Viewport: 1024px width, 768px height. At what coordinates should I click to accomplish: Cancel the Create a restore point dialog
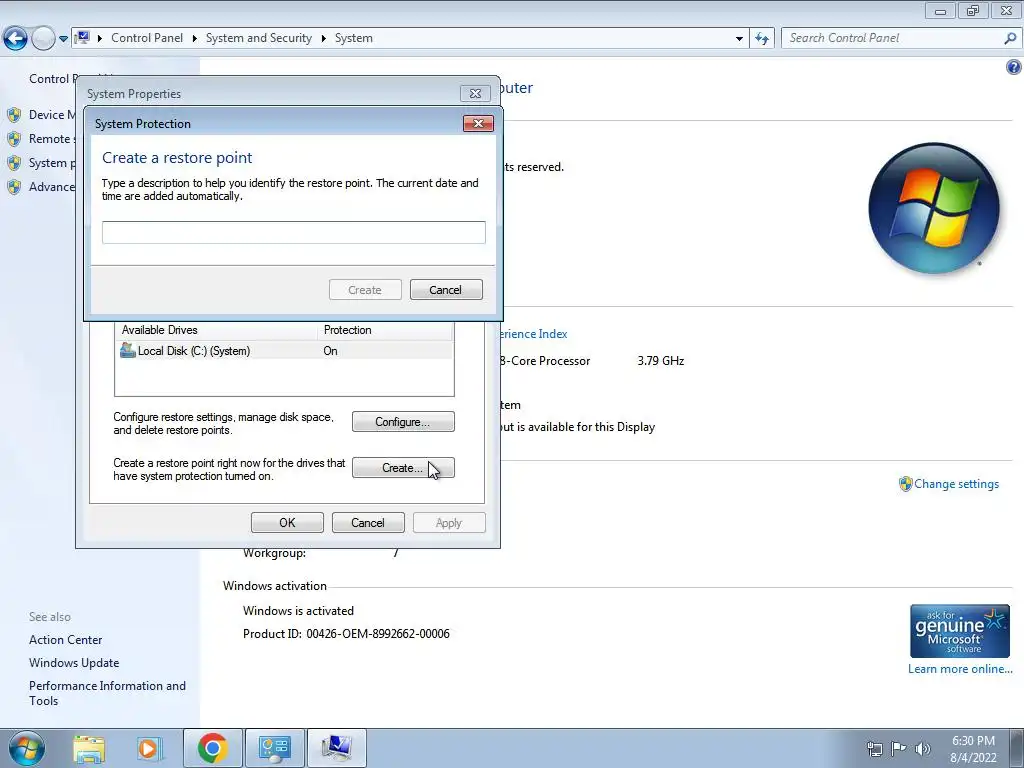coord(446,290)
